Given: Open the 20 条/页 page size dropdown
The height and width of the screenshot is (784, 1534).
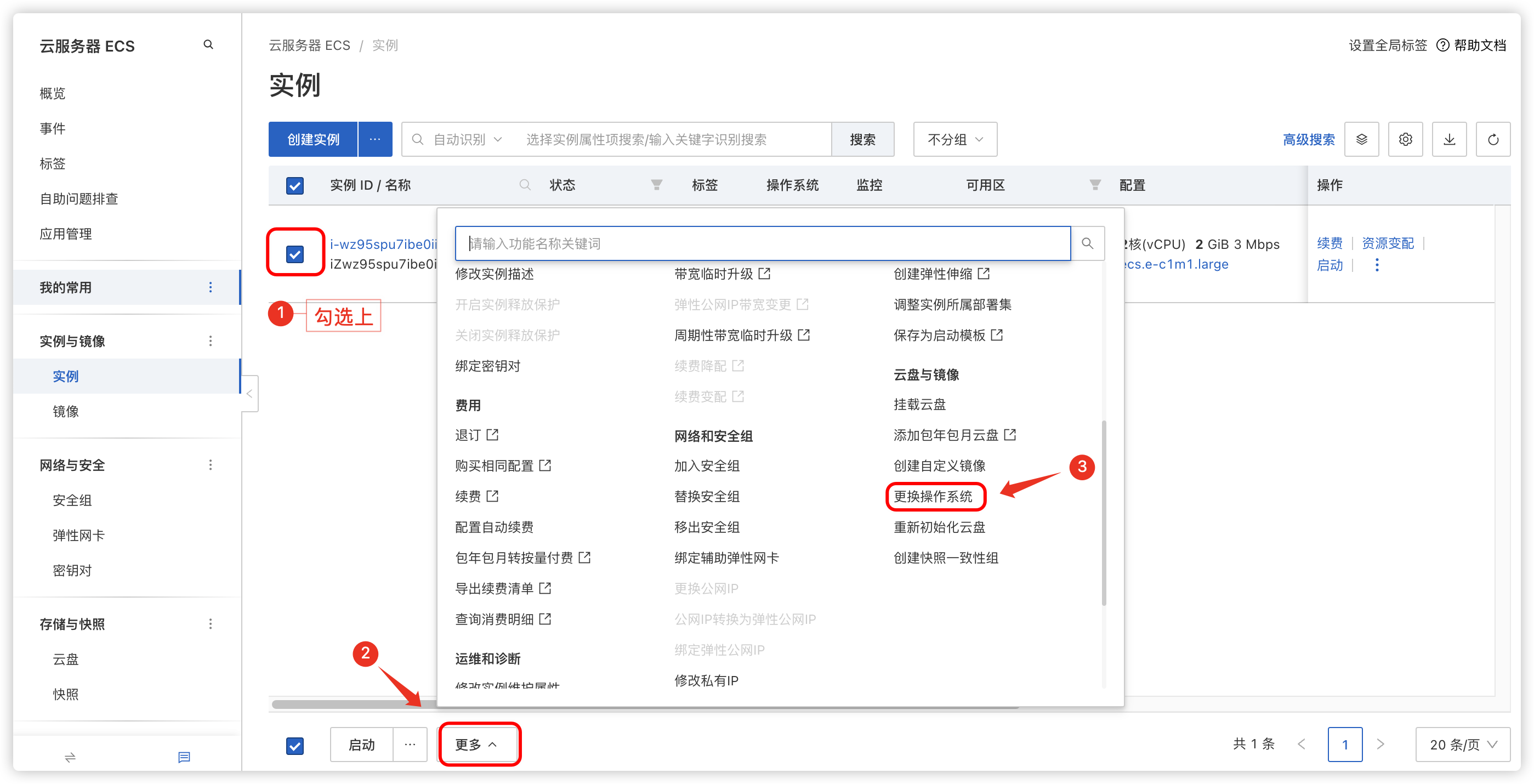Looking at the screenshot, I should click(1462, 744).
